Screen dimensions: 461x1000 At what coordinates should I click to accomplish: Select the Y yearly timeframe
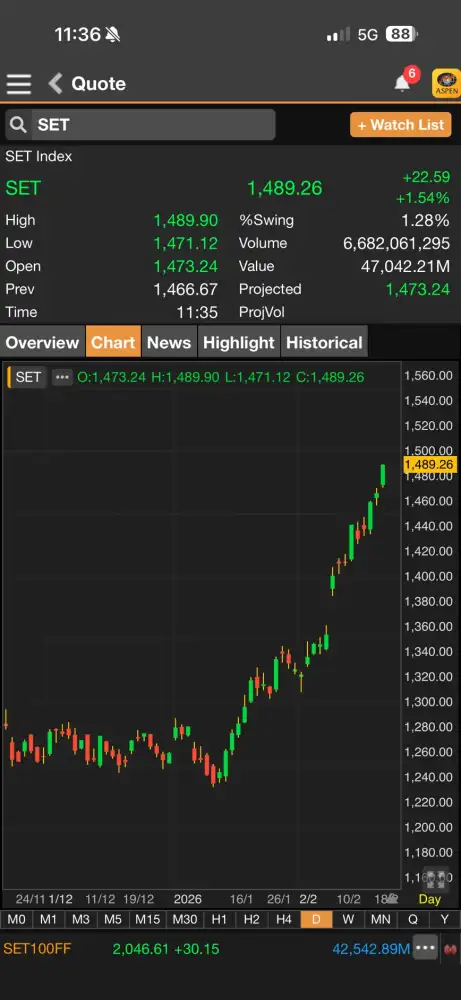(x=444, y=919)
